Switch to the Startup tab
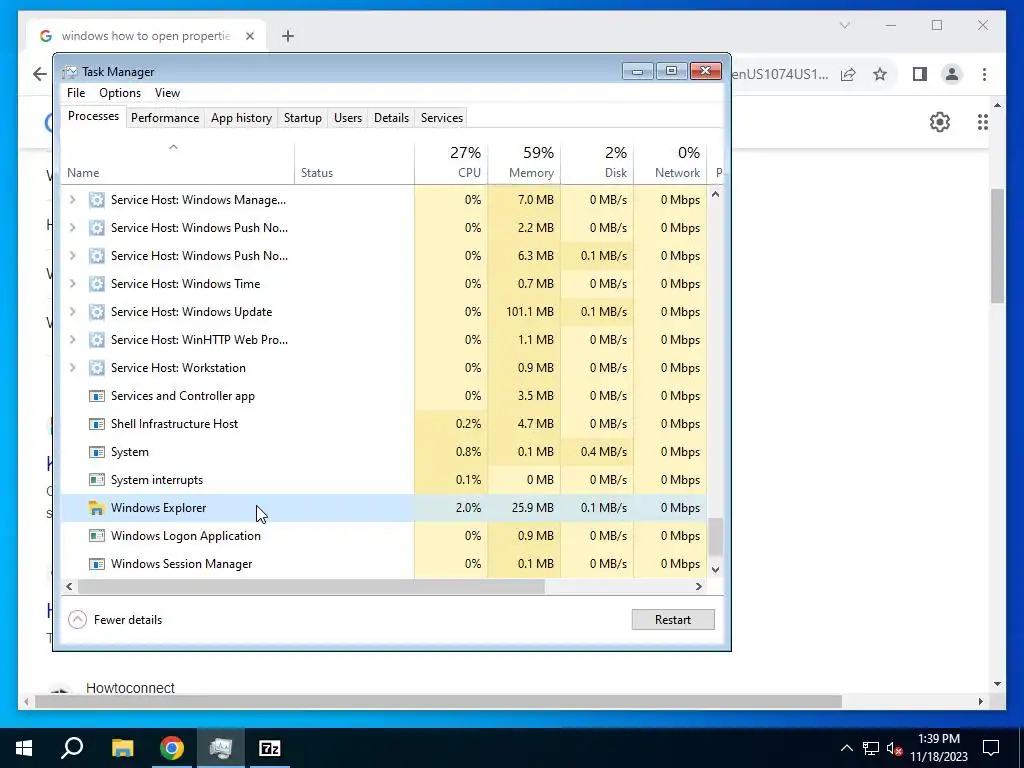This screenshot has width=1024, height=768. [x=302, y=118]
